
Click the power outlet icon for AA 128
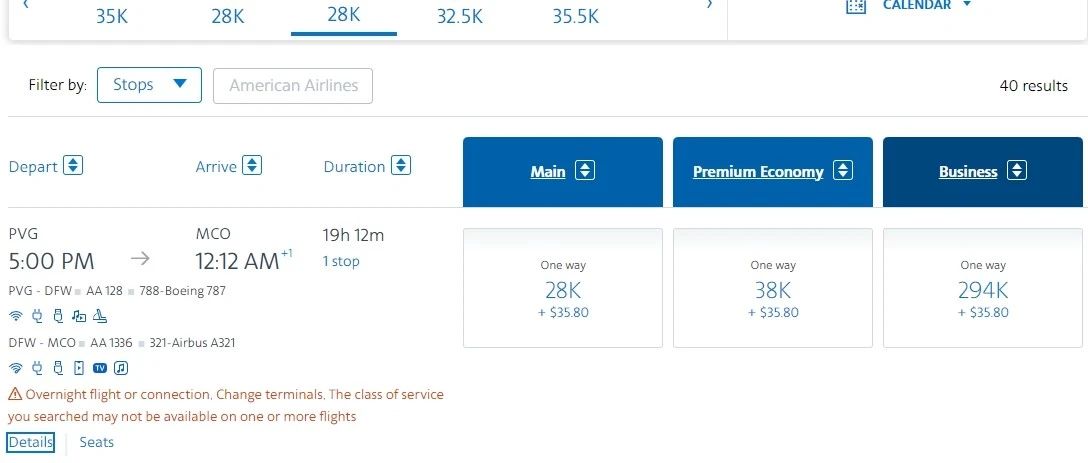point(37,317)
